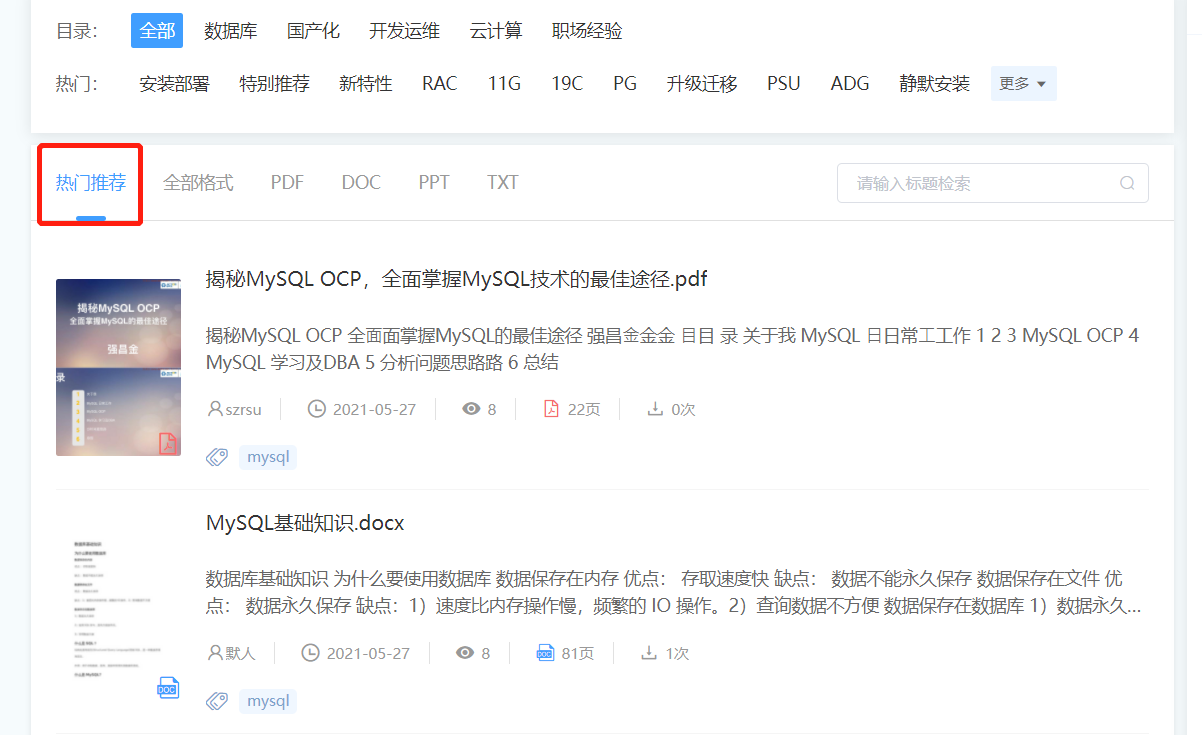Switch to the DOC format tab
This screenshot has height=735, width=1202.
pyautogui.click(x=361, y=182)
